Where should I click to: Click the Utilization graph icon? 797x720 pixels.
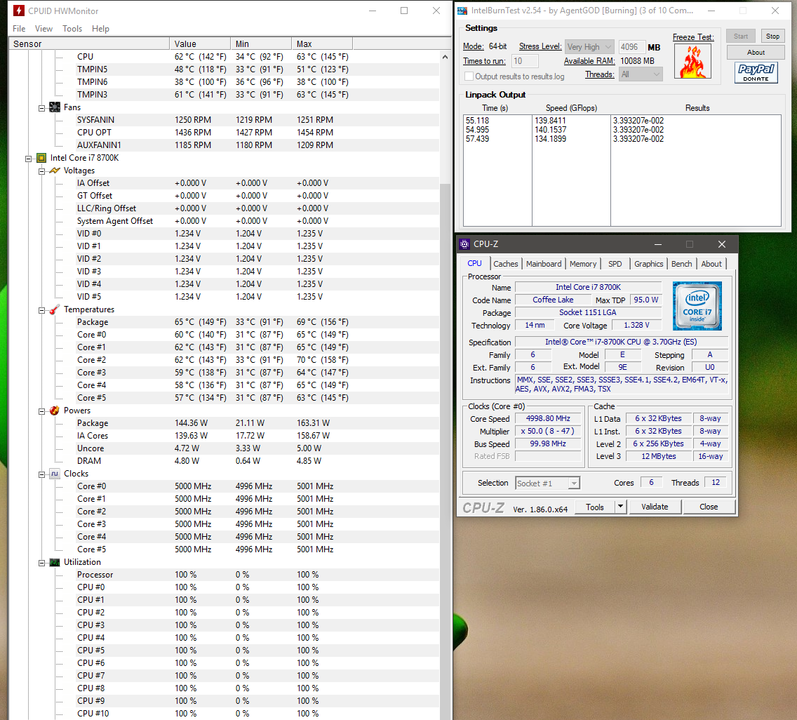(54, 562)
